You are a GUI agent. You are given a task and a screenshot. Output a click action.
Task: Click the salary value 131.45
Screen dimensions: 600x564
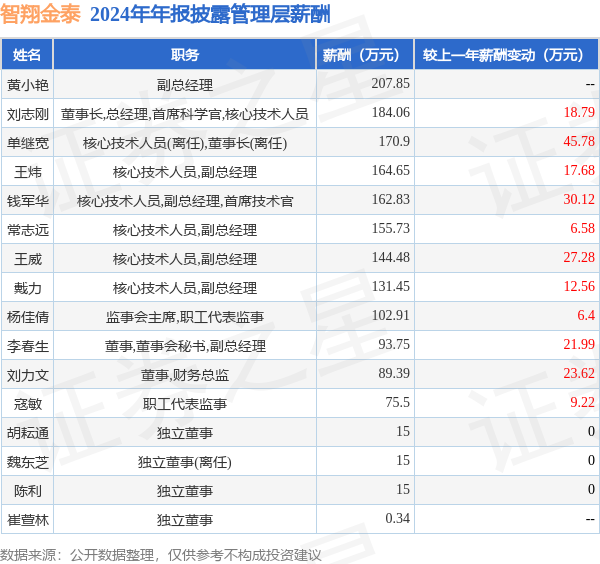click(390, 287)
